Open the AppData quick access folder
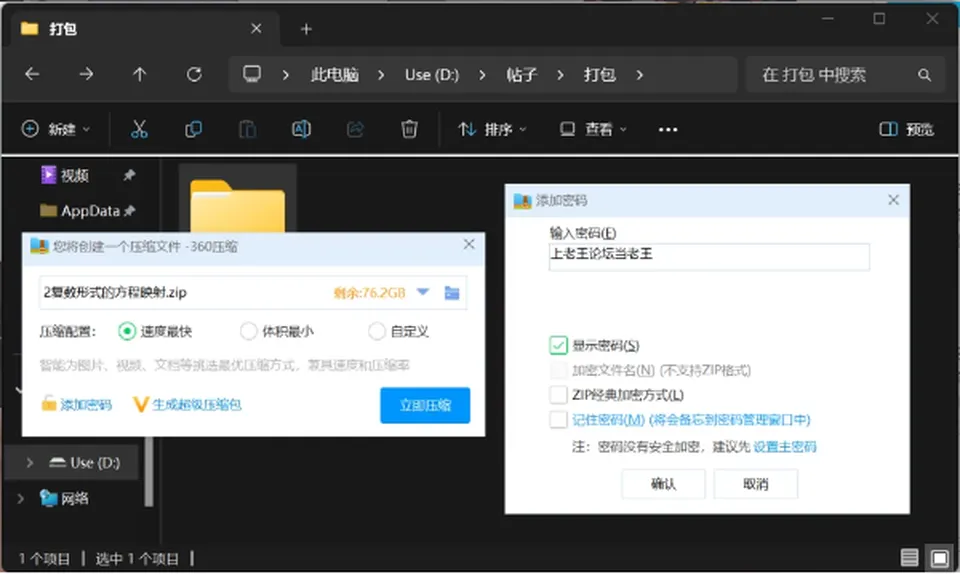Image resolution: width=960 pixels, height=574 pixels. [x=80, y=211]
